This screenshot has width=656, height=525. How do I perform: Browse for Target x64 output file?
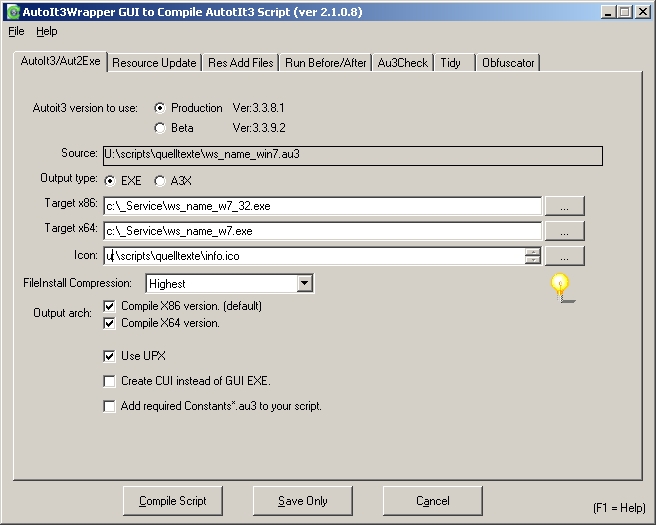(565, 231)
